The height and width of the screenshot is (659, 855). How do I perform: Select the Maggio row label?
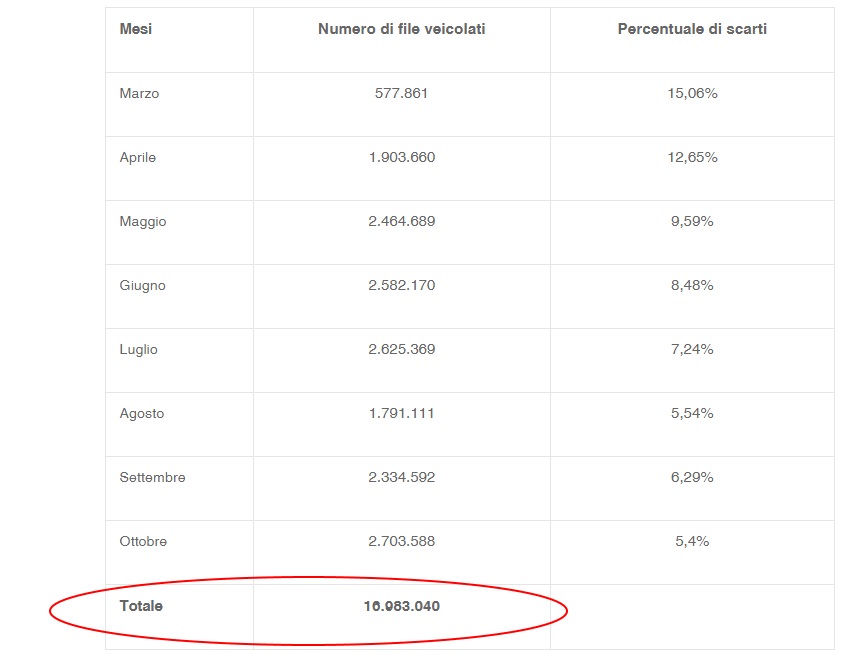coord(143,222)
